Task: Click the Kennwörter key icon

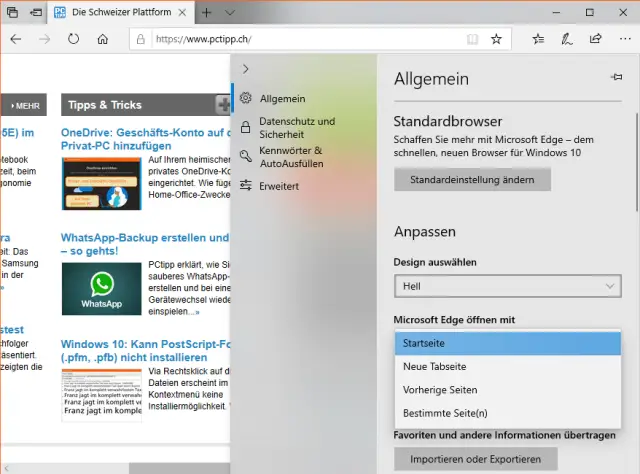Action: pyautogui.click(x=246, y=156)
